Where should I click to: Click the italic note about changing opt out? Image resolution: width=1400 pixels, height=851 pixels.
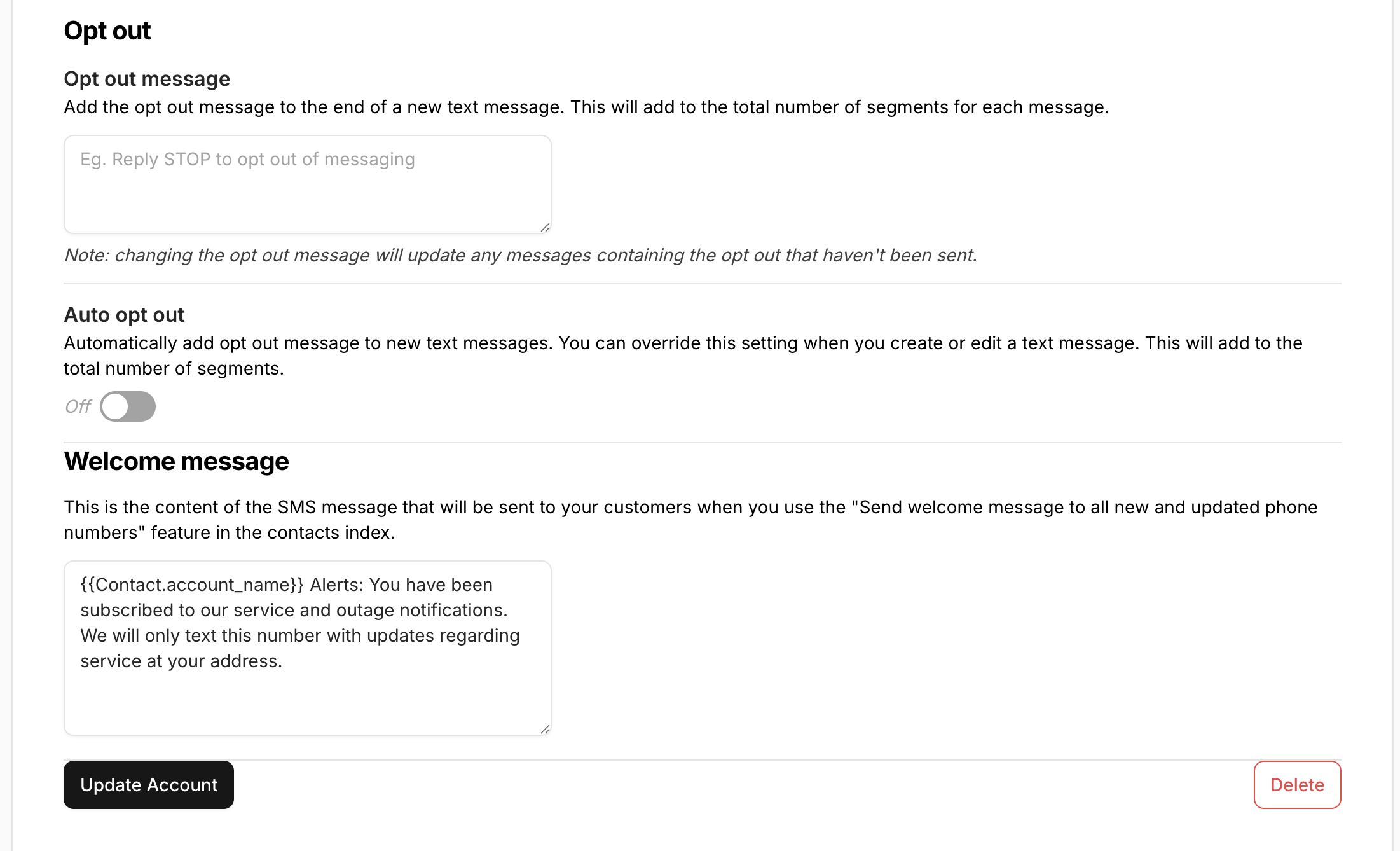click(x=520, y=255)
